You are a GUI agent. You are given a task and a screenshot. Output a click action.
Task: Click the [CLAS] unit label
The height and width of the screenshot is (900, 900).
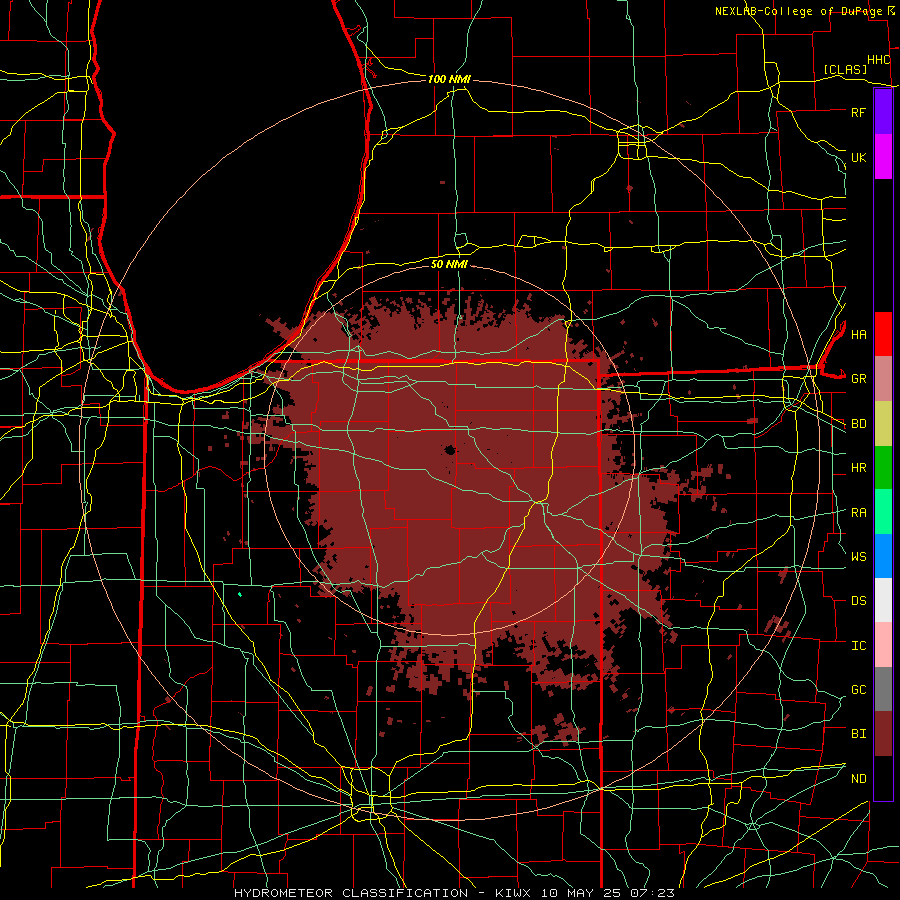pyautogui.click(x=845, y=69)
